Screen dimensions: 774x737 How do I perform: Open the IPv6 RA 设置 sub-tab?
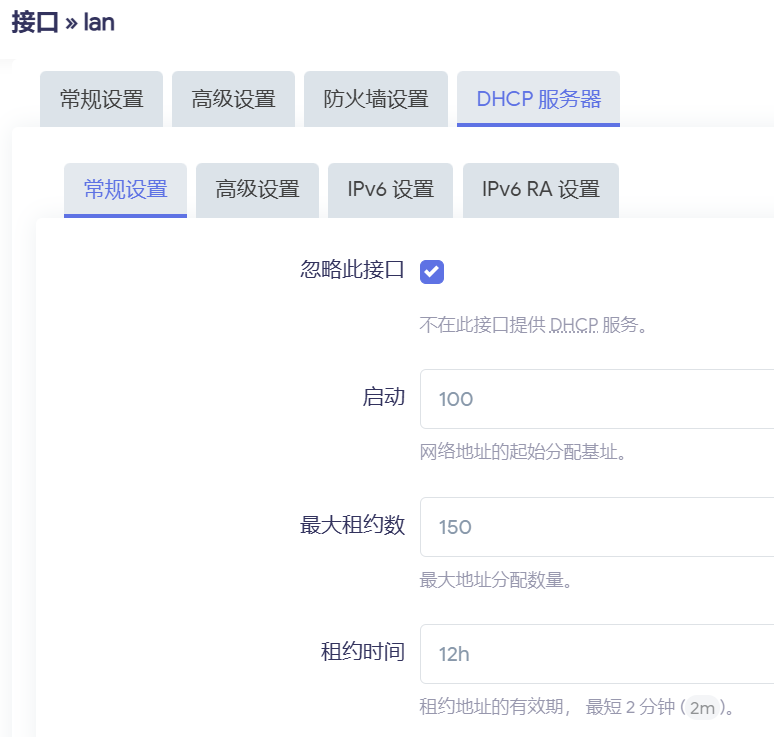540,190
